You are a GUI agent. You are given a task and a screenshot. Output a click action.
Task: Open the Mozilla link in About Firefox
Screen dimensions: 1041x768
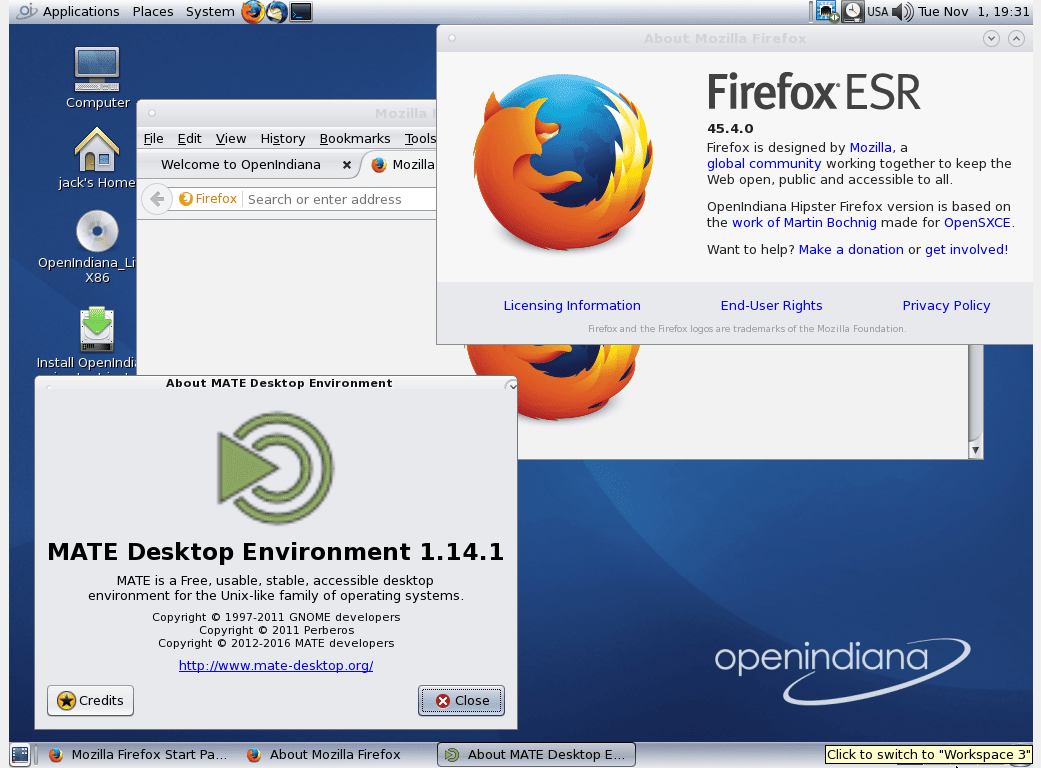(870, 147)
